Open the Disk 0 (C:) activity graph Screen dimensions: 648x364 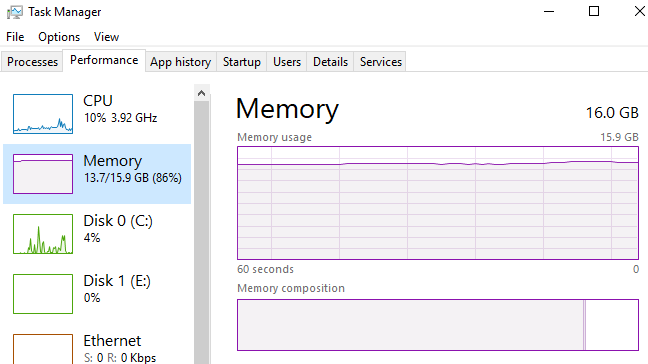pyautogui.click(x=43, y=233)
